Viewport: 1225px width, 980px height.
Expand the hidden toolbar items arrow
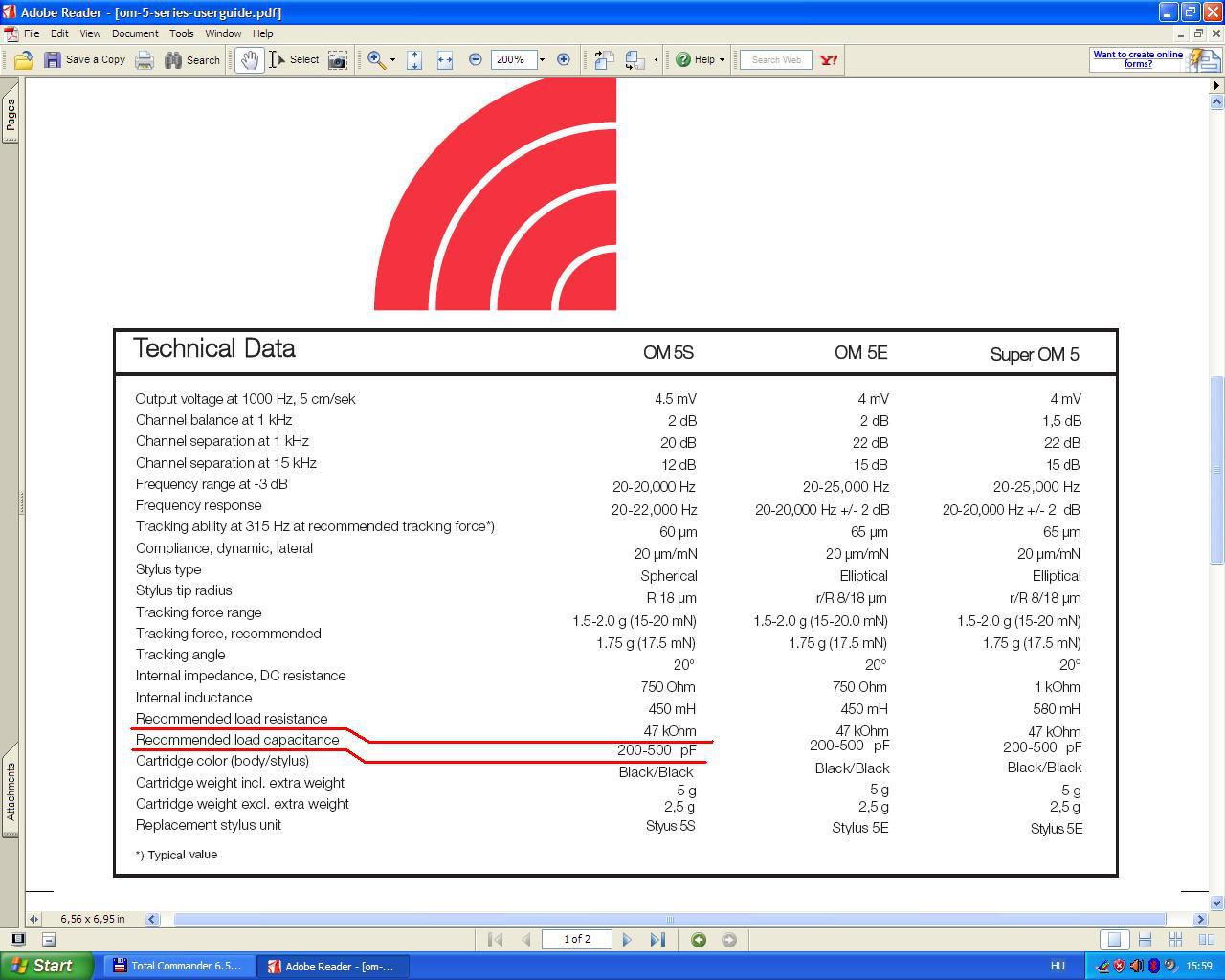[x=656, y=60]
